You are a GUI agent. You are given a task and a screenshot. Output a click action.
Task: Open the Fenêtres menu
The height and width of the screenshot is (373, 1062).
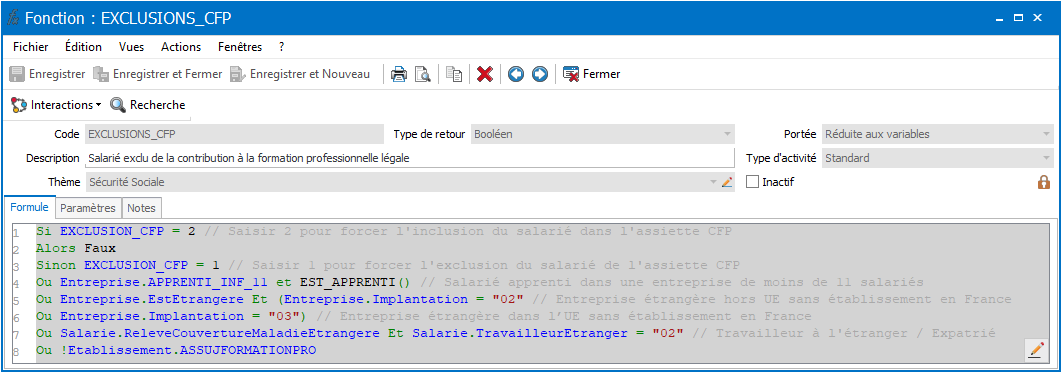[240, 47]
